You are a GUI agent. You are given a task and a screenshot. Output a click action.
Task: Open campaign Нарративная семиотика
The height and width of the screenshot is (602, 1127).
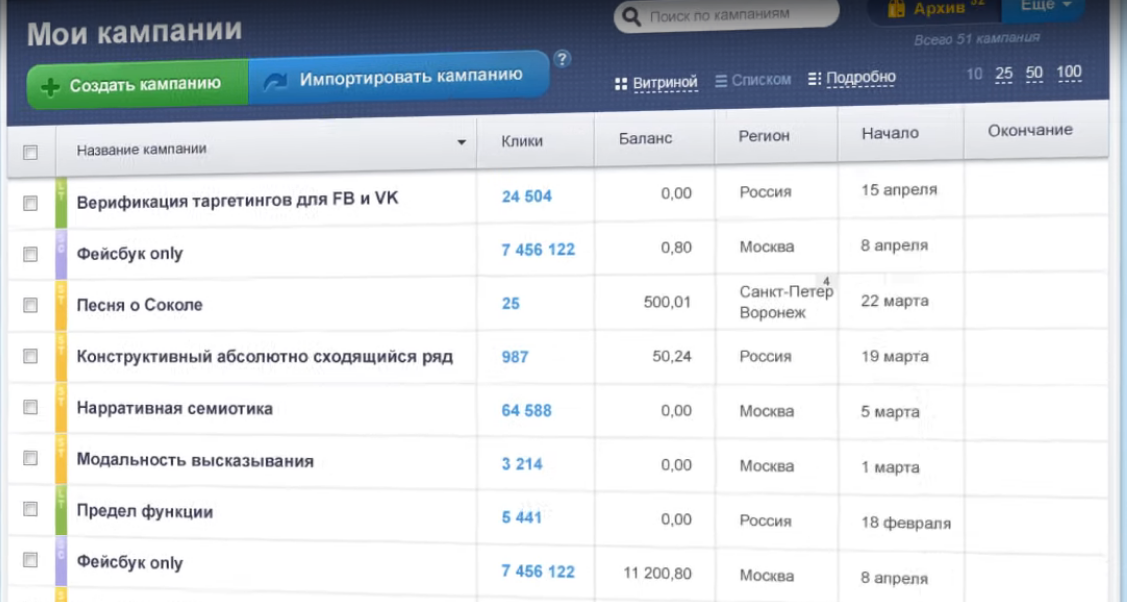(x=175, y=408)
